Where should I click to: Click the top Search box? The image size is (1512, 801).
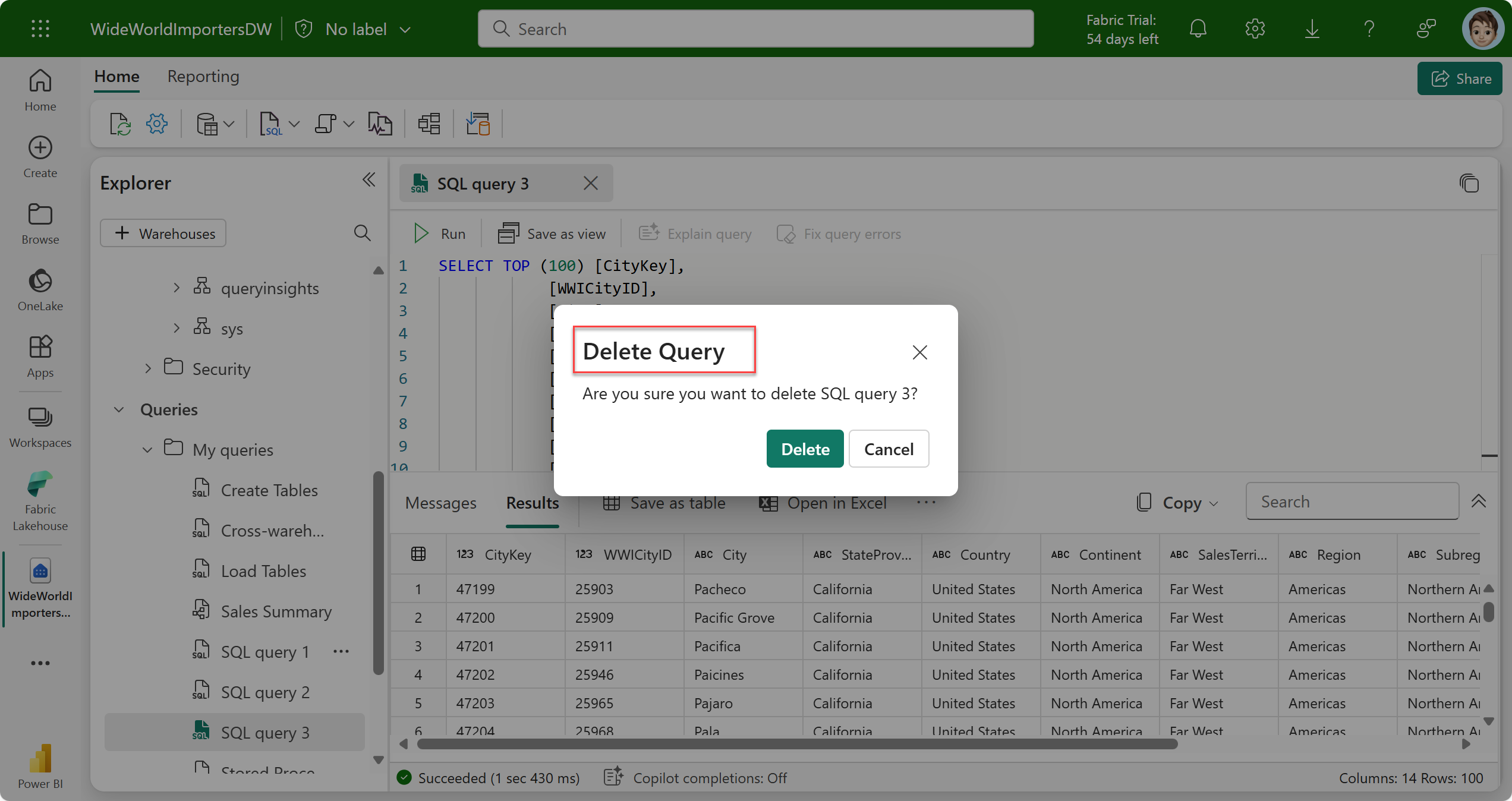click(x=755, y=29)
